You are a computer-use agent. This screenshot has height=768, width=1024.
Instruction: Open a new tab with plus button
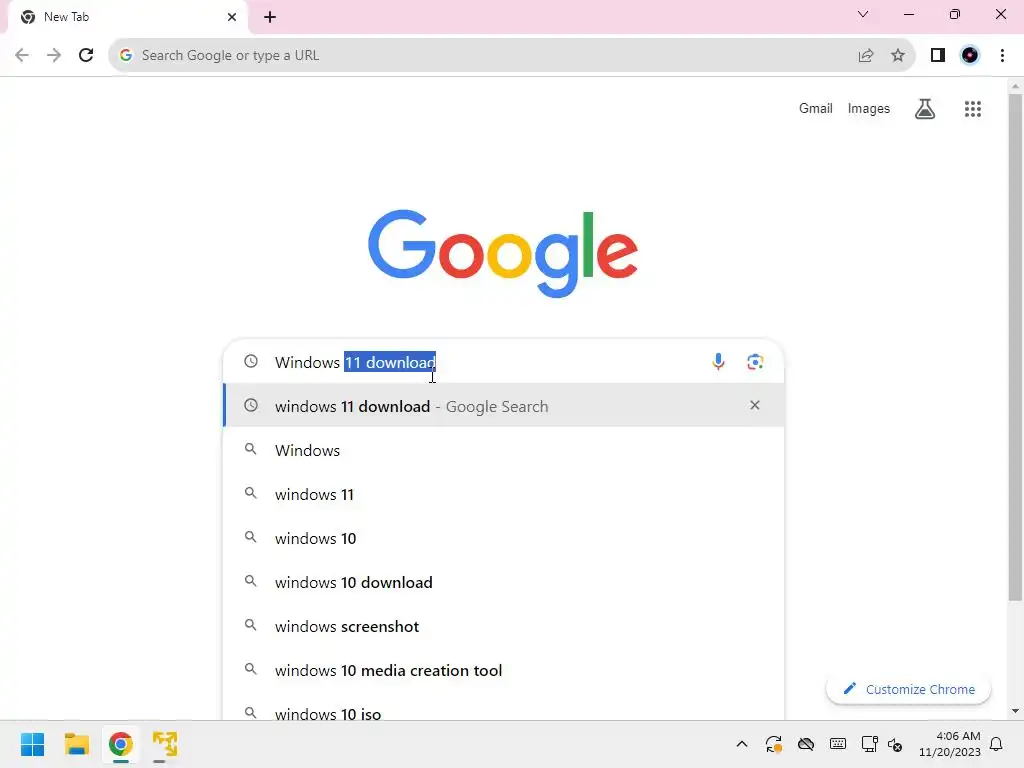270,17
